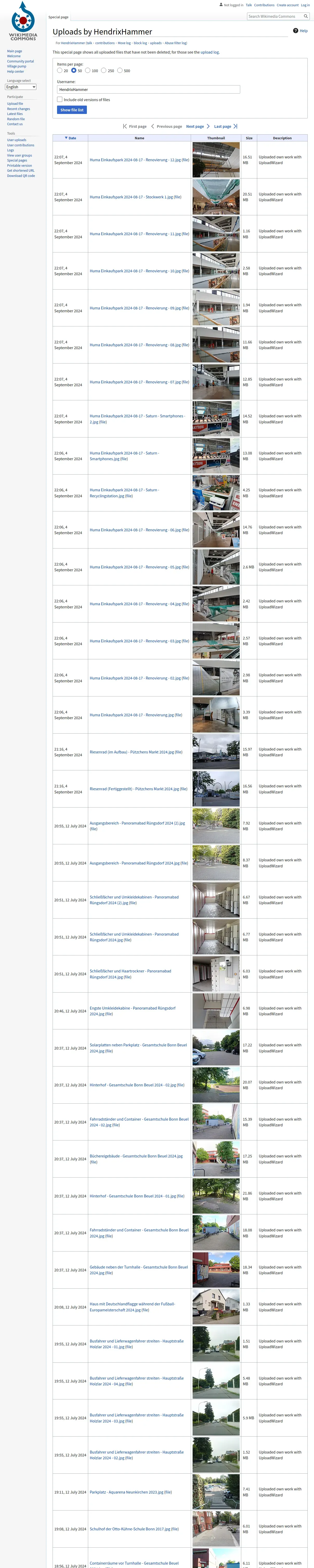Viewport: 314px width, 1568px height.
Task: Sort the table by Date
Action: tap(70, 138)
